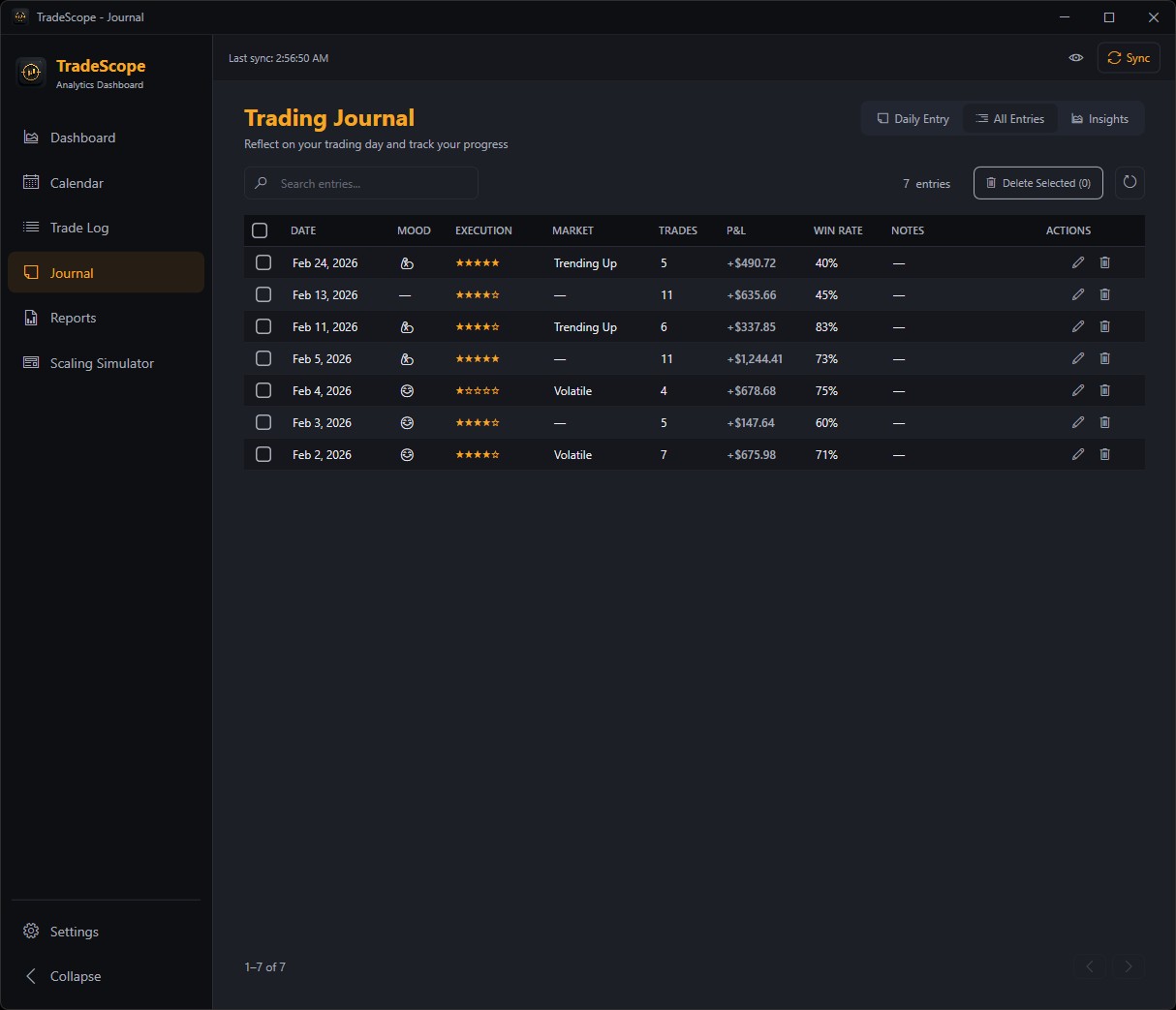Screen dimensions: 1176x1010
Task: Open the Scaling Simulator page
Action: click(x=102, y=363)
